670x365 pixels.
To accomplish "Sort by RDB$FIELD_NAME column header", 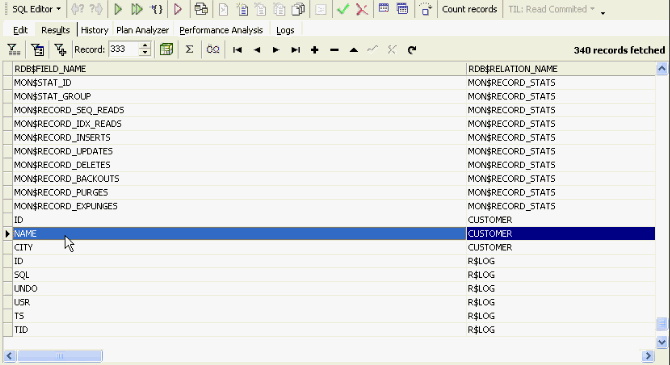I will click(239, 69).
